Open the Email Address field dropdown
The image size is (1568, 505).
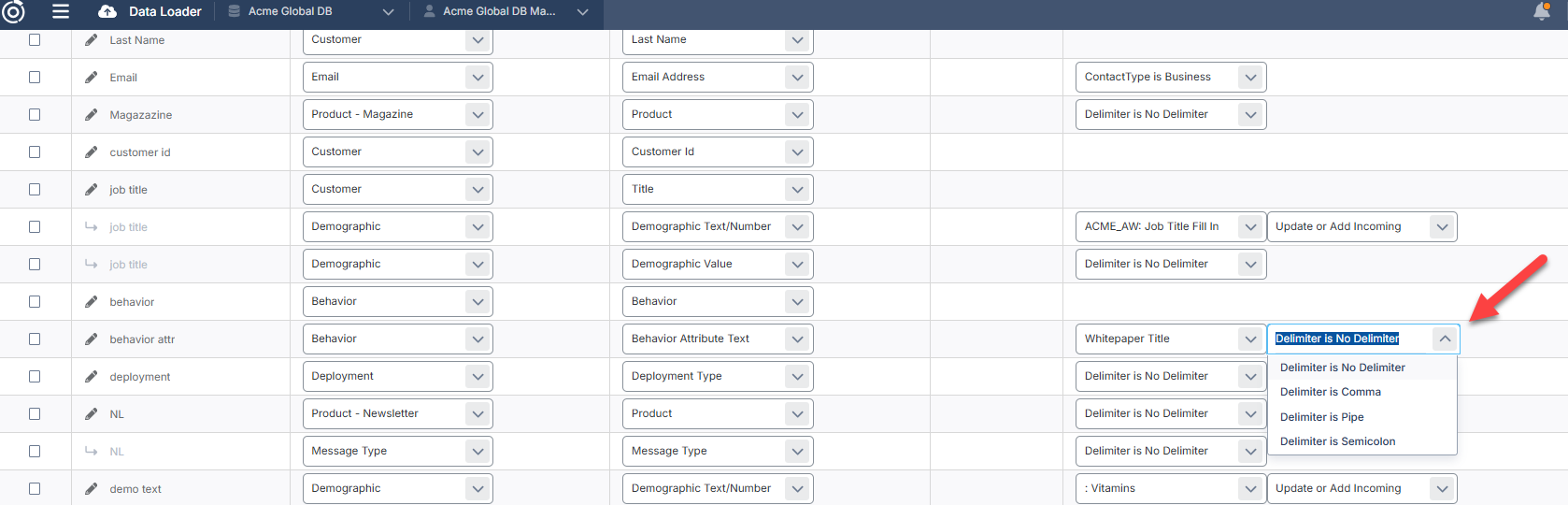tap(797, 77)
